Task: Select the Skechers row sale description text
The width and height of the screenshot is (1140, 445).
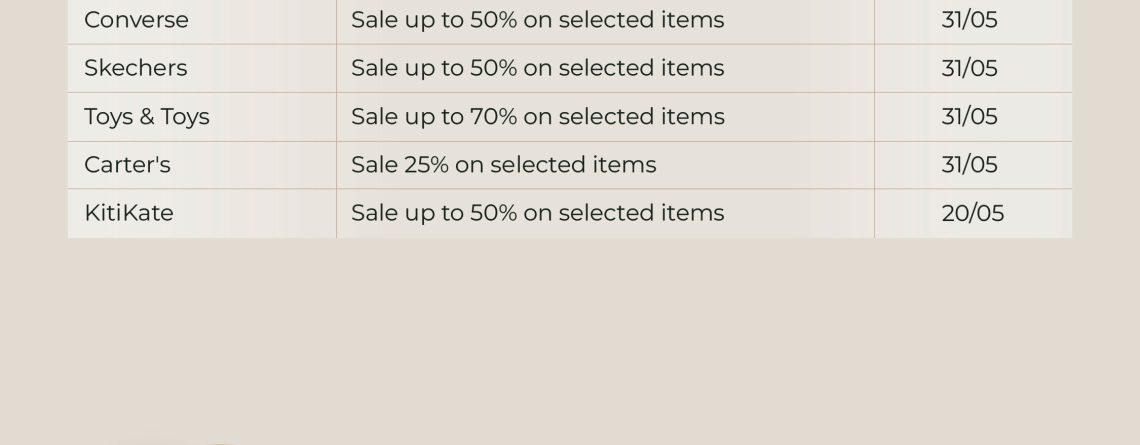Action: coord(537,68)
